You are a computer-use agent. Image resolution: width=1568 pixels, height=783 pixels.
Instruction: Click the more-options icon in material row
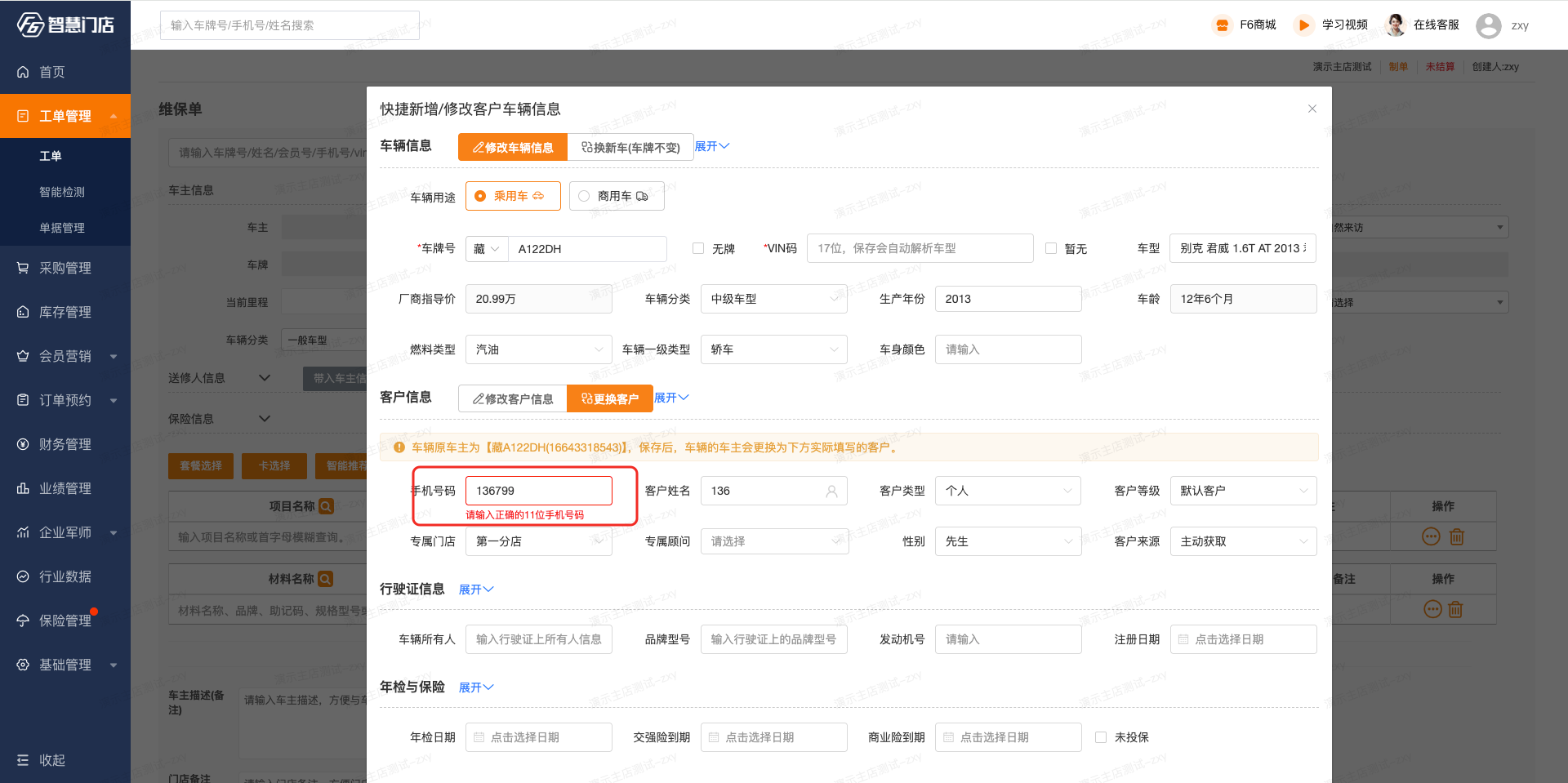[1432, 609]
